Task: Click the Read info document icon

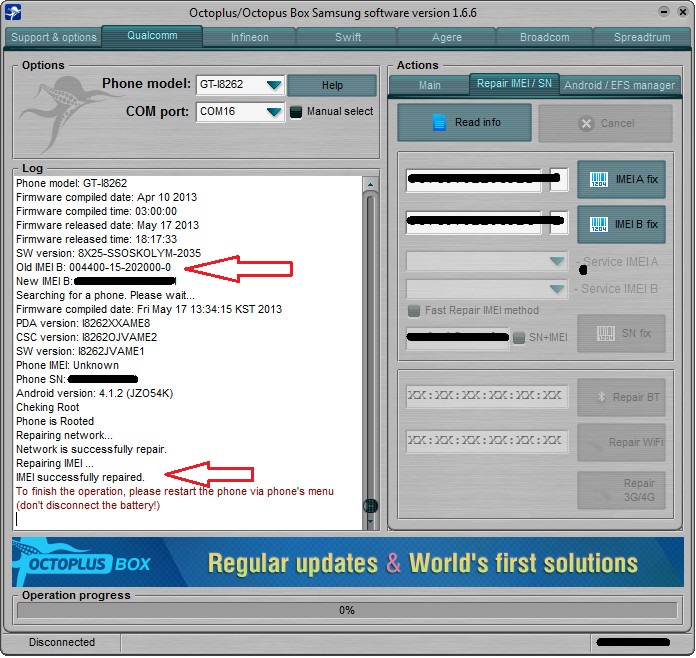Action: [x=439, y=123]
